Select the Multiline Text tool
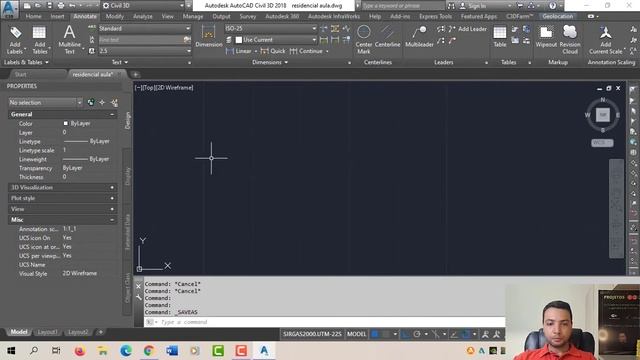This screenshot has height=360, width=640. coord(69,40)
